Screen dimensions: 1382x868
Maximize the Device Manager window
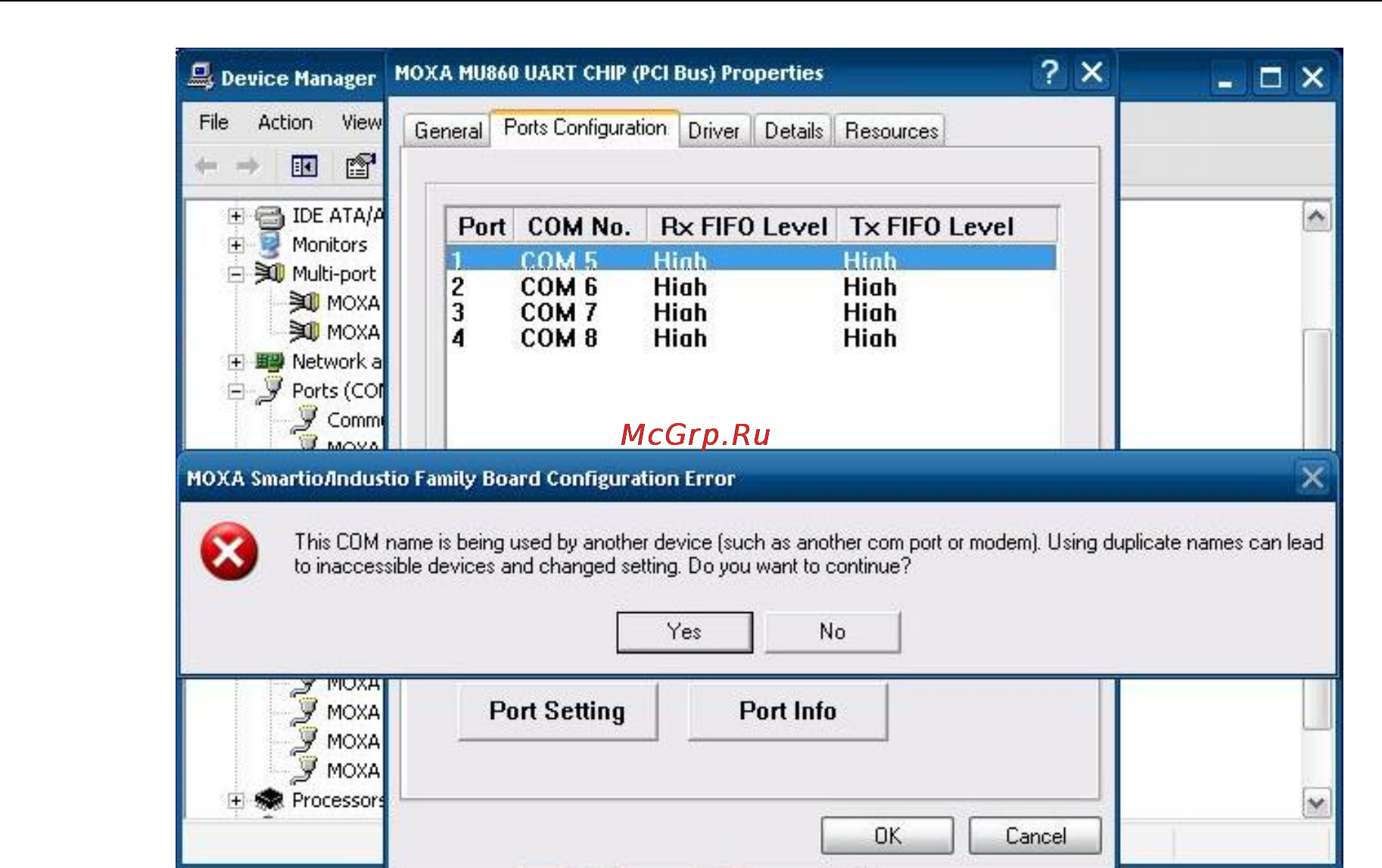[1270, 78]
